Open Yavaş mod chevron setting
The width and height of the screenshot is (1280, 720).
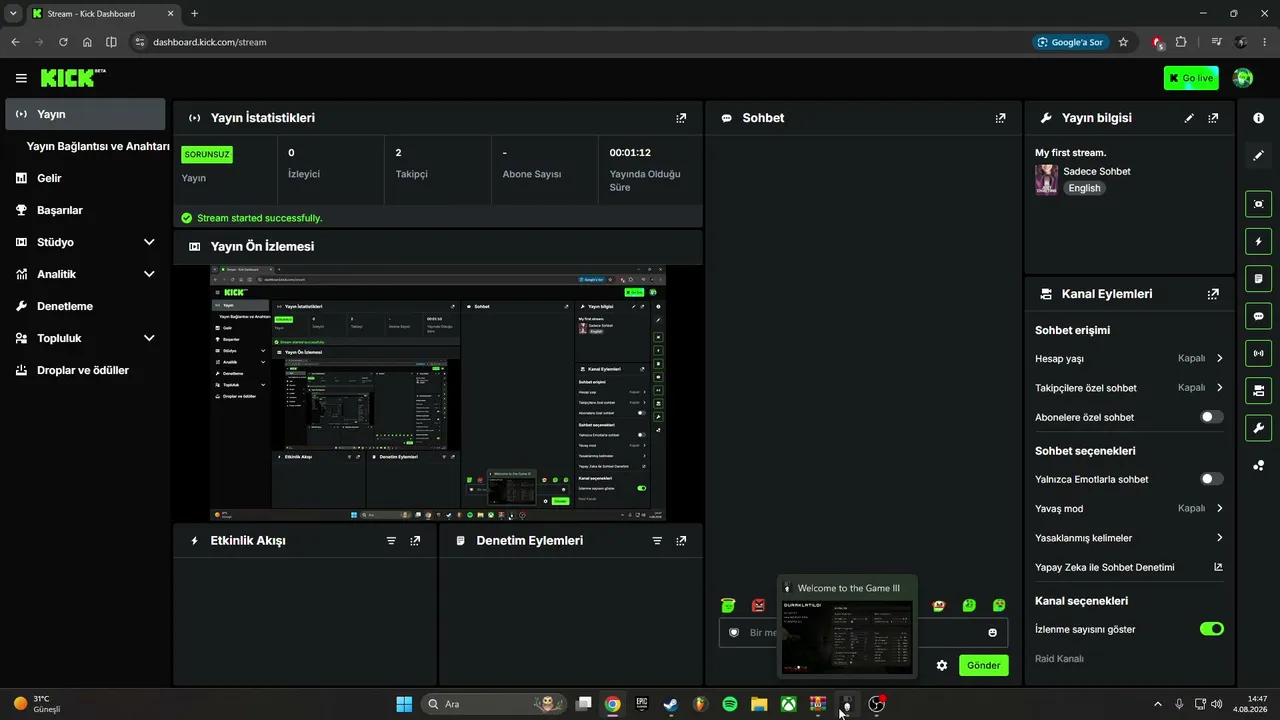click(x=1220, y=508)
